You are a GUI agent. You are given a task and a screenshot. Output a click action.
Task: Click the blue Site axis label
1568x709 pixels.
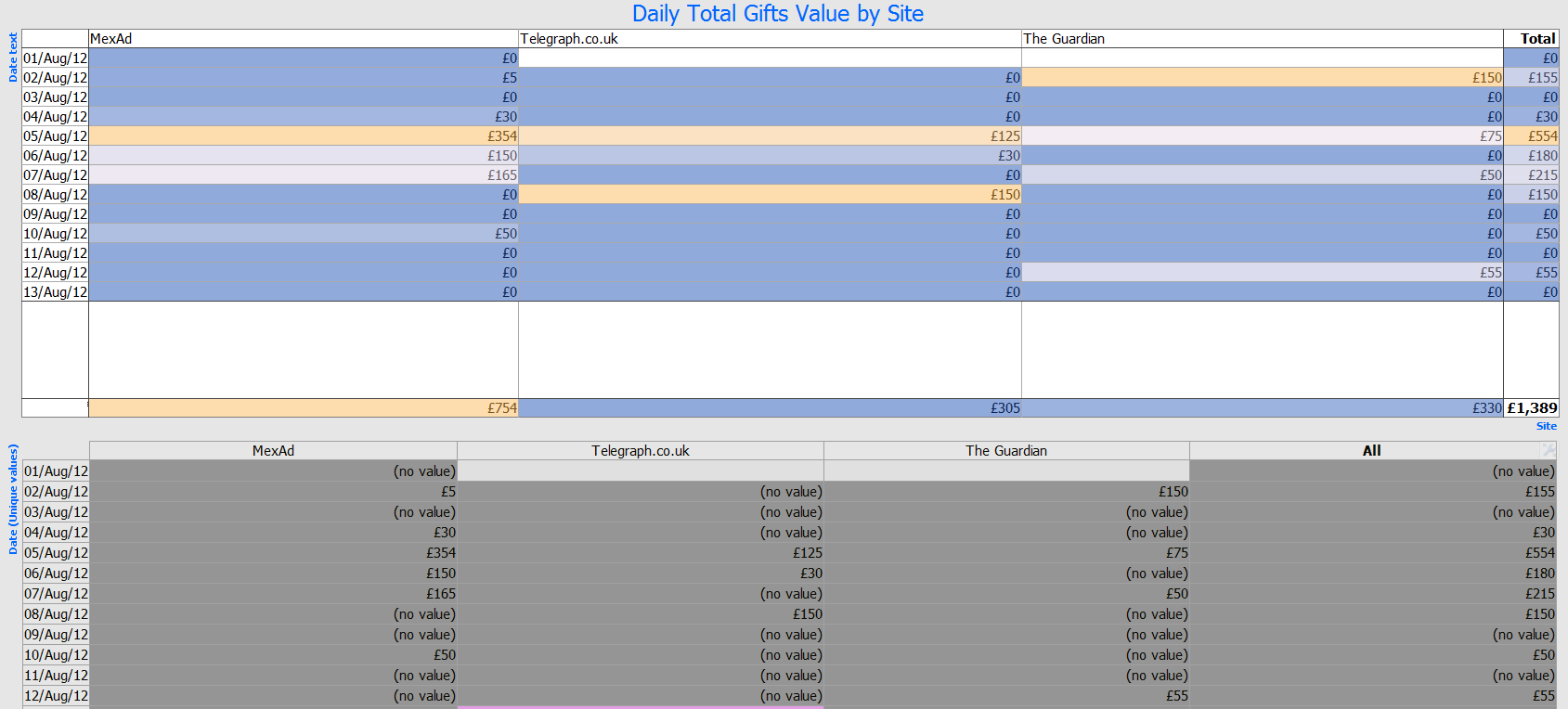(x=1547, y=426)
